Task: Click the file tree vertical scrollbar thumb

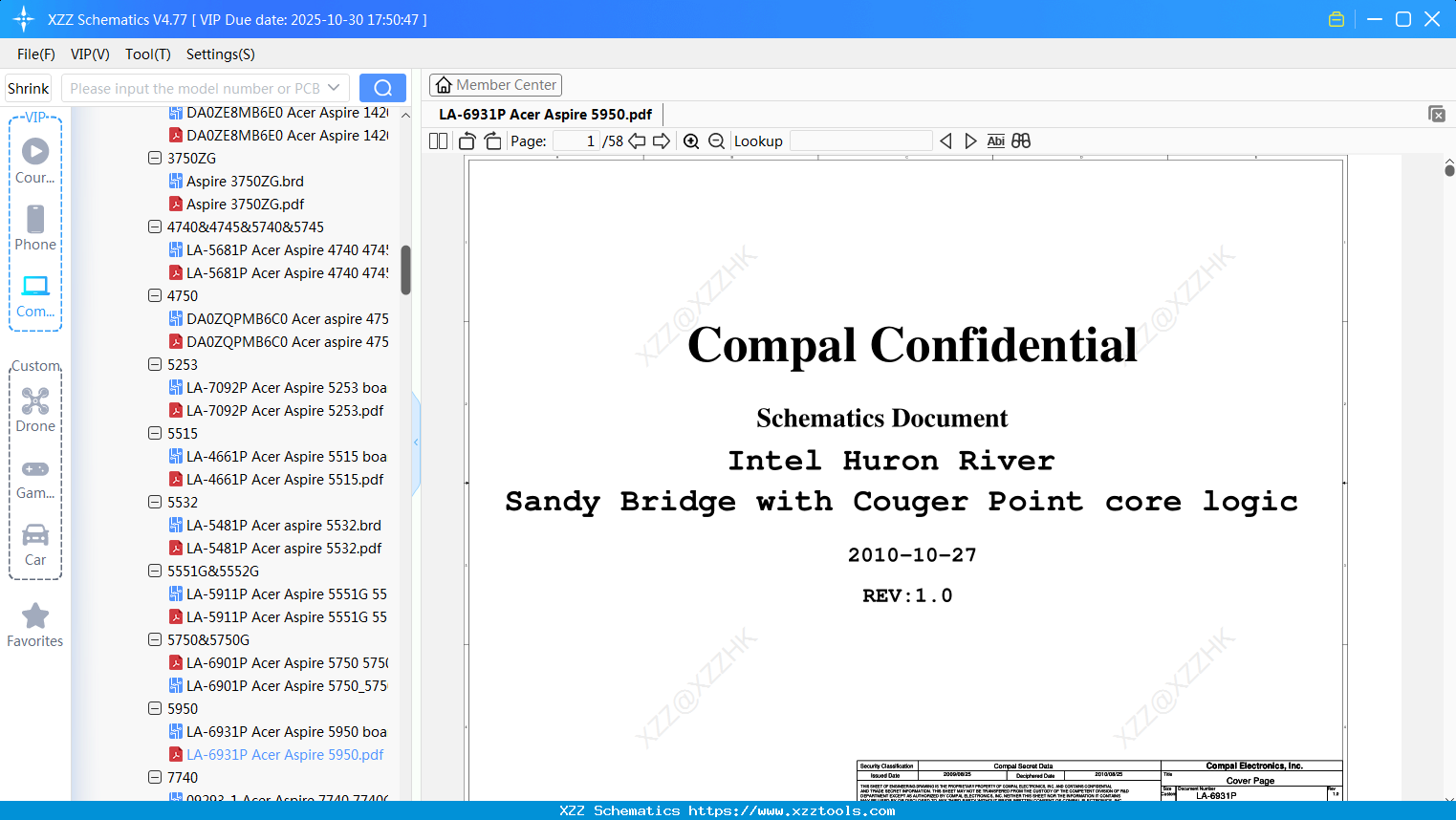Action: pos(405,270)
